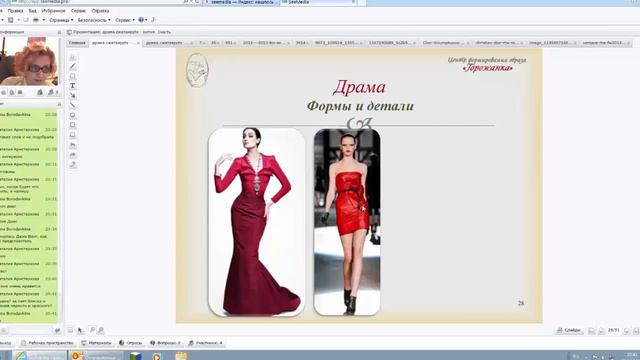Switch to the seemedia Яндекс browser tab

(241, 2)
